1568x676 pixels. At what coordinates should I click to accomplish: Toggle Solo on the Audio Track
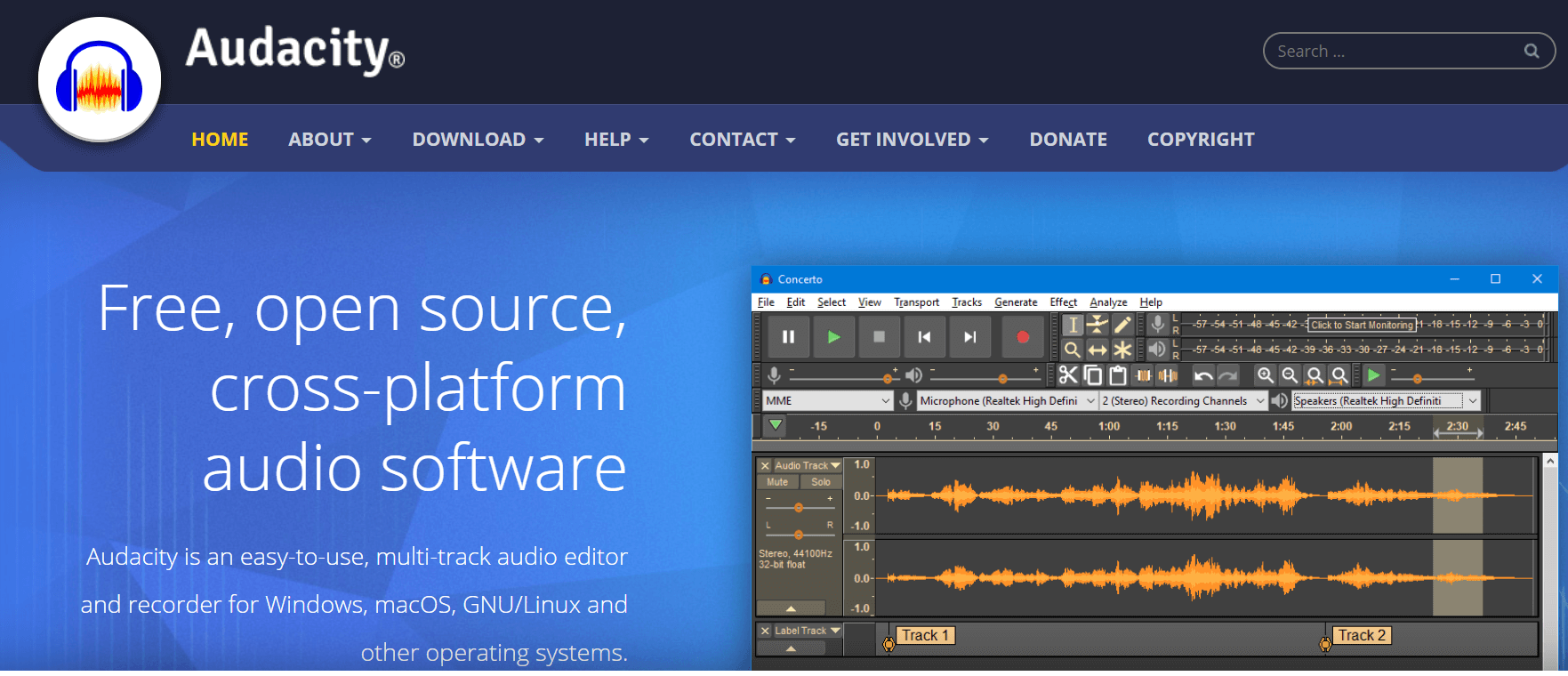821,482
